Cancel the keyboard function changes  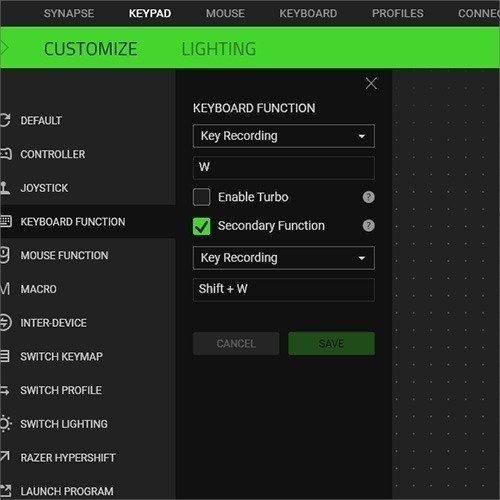point(236,343)
